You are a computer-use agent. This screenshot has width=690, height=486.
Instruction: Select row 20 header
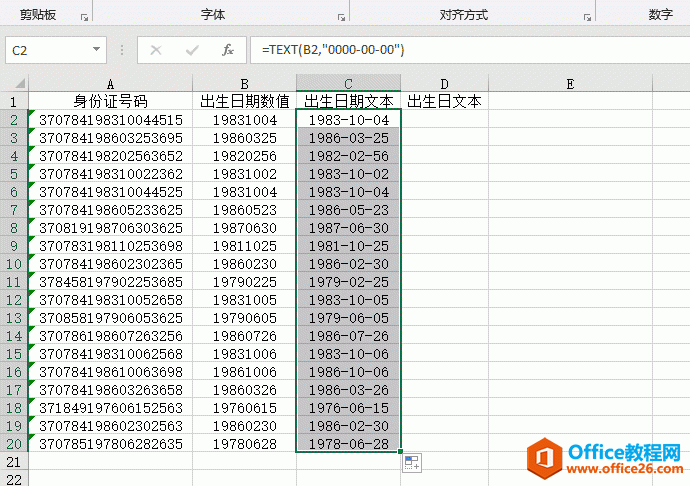click(x=14, y=444)
